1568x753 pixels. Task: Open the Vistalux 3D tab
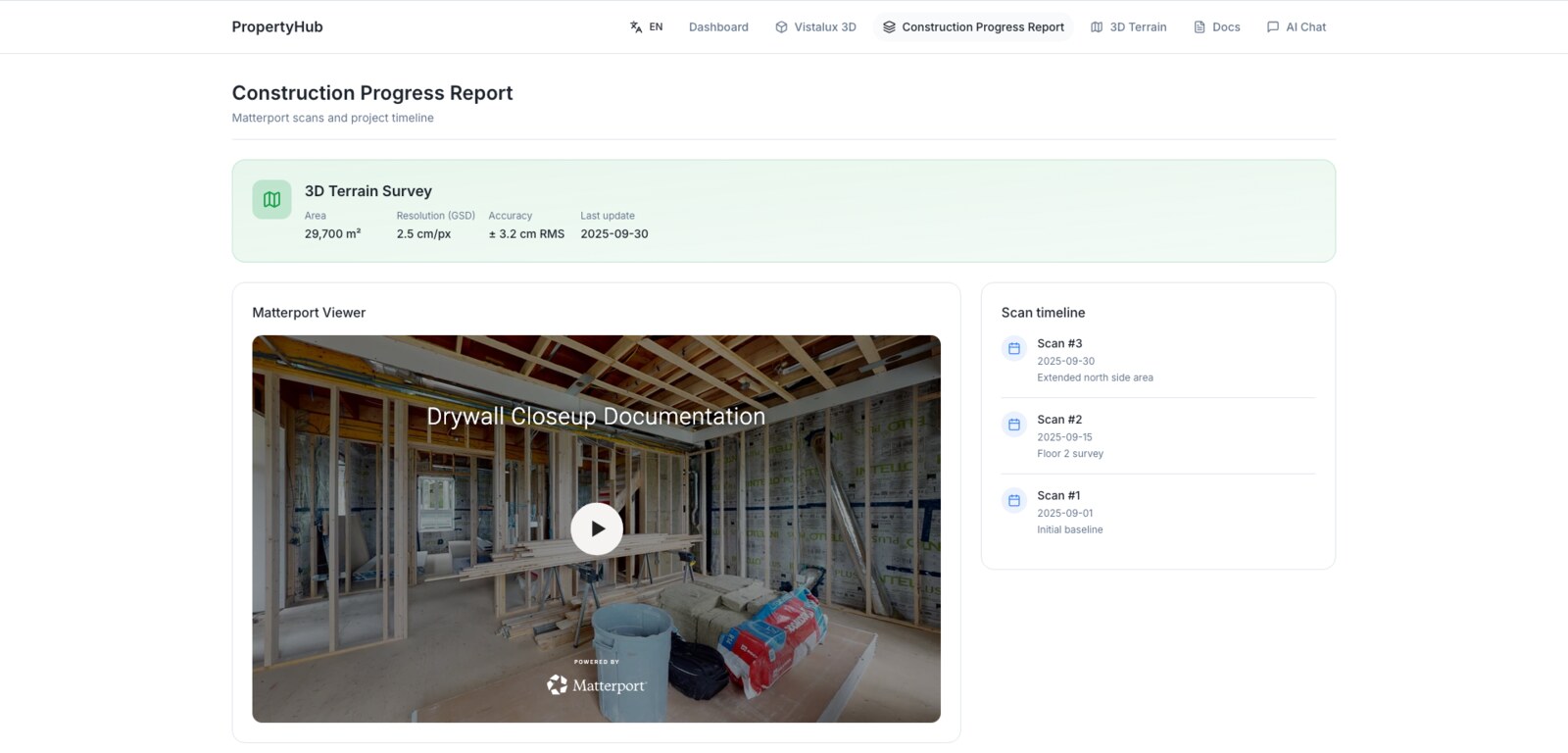[x=815, y=26]
